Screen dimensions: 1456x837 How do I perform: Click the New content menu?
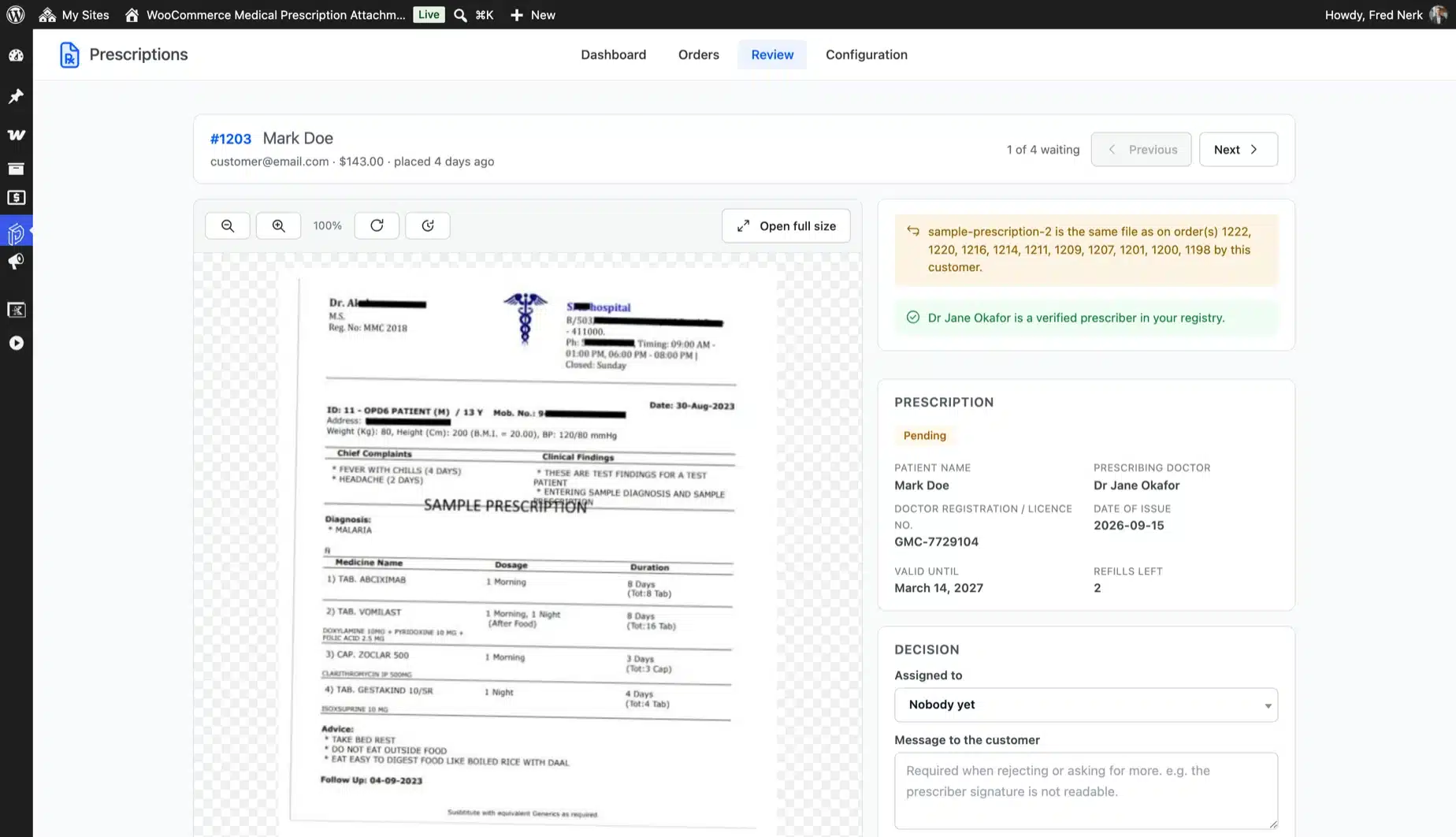pyautogui.click(x=533, y=14)
